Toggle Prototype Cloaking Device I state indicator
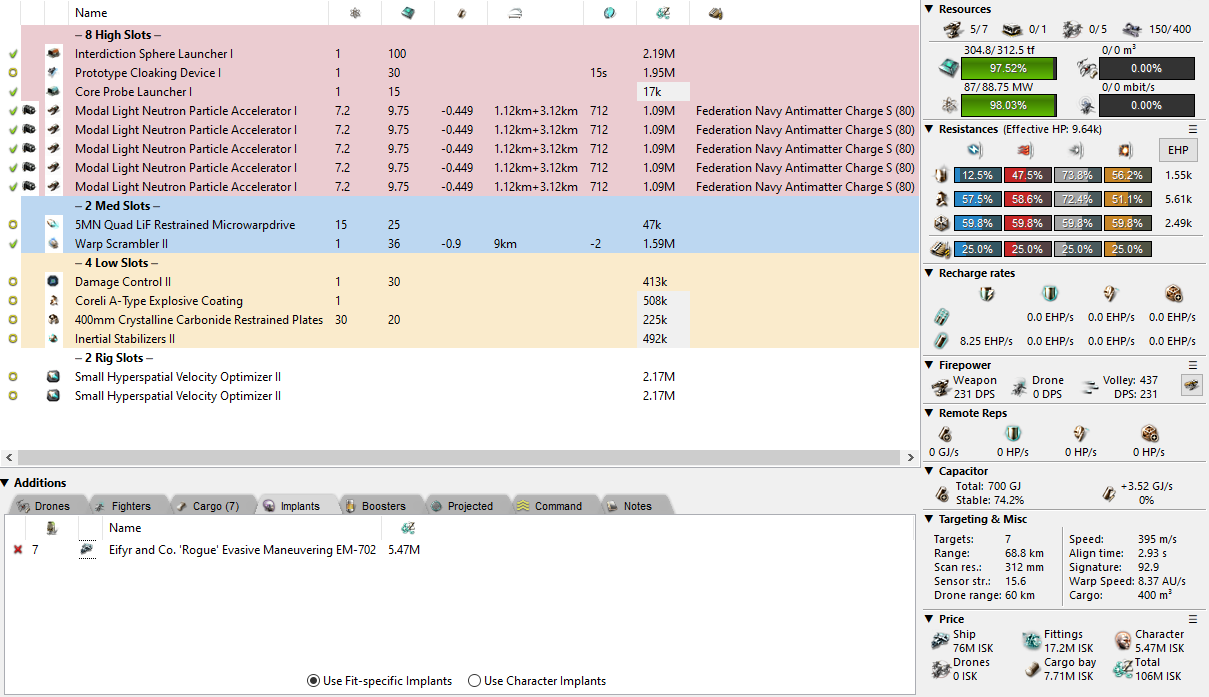Image resolution: width=1209 pixels, height=697 pixels. pos(12,73)
